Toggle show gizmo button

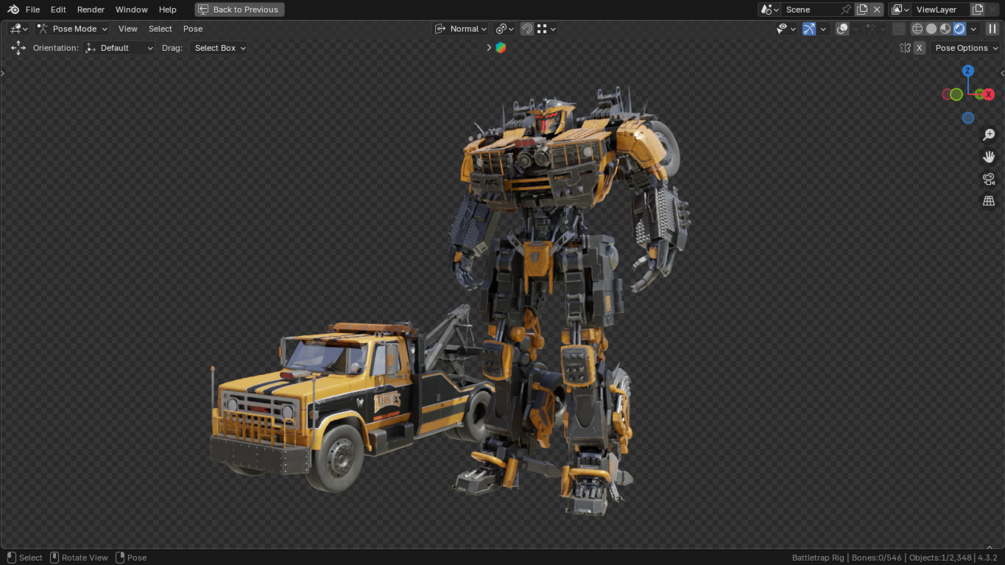tap(809, 29)
